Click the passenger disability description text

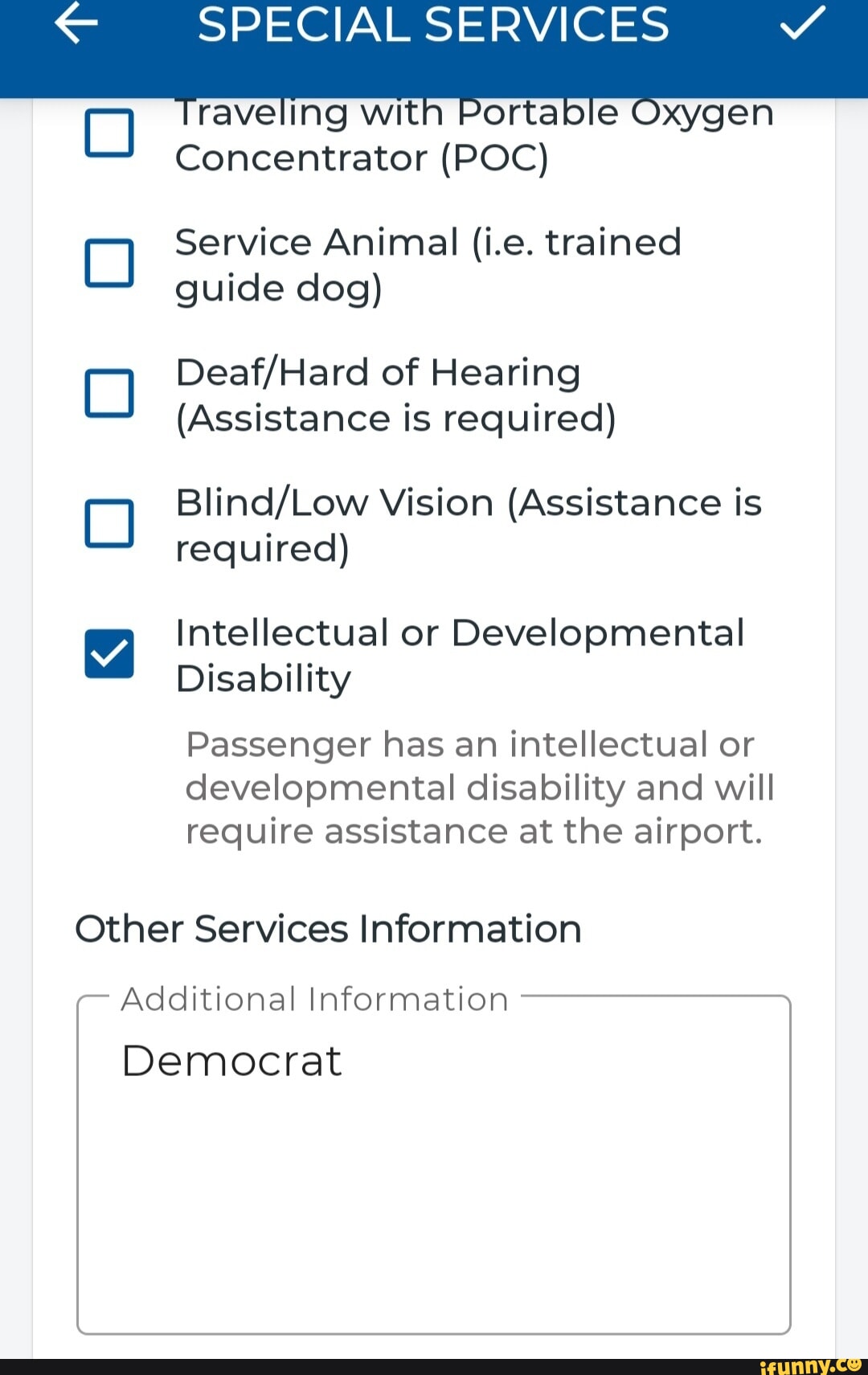[479, 788]
